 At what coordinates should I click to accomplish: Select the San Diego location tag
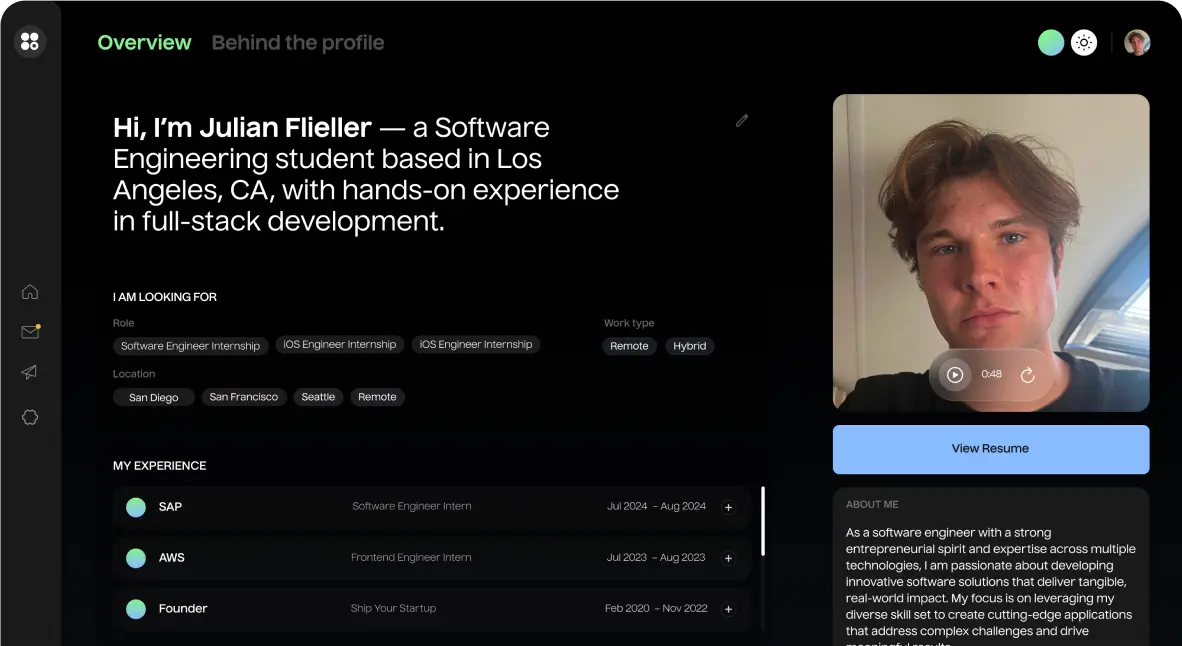pyautogui.click(x=153, y=397)
